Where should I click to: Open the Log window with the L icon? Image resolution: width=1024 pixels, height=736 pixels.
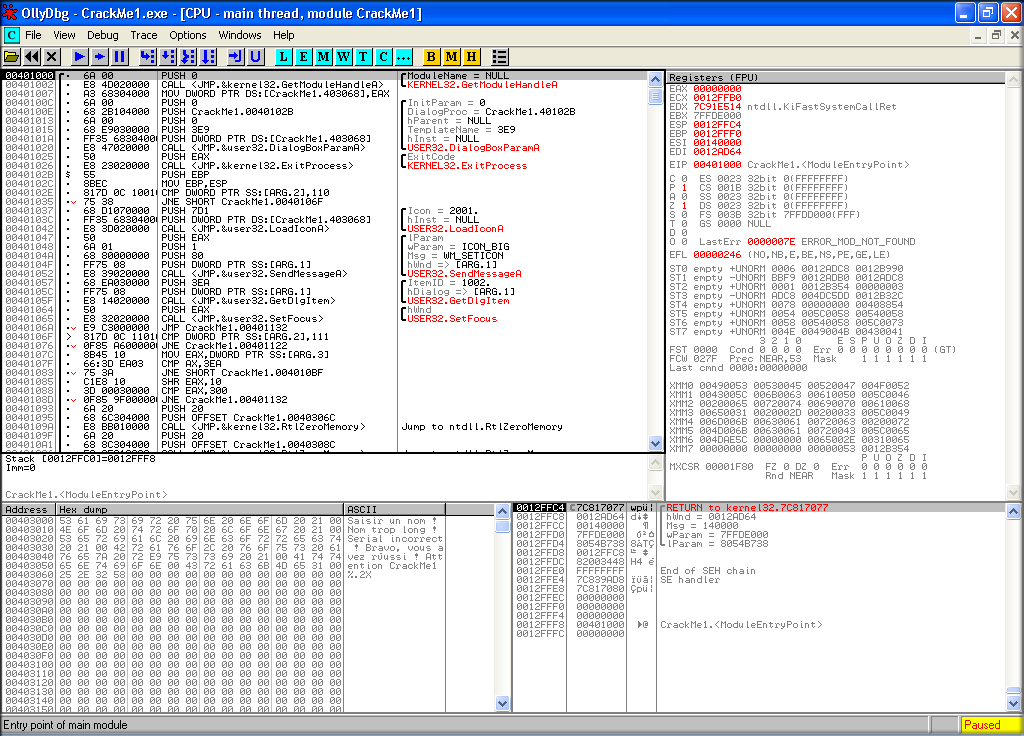pyautogui.click(x=283, y=57)
